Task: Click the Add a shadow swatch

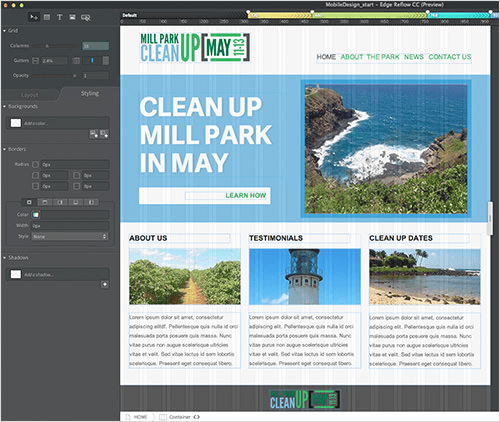Action: click(x=16, y=274)
